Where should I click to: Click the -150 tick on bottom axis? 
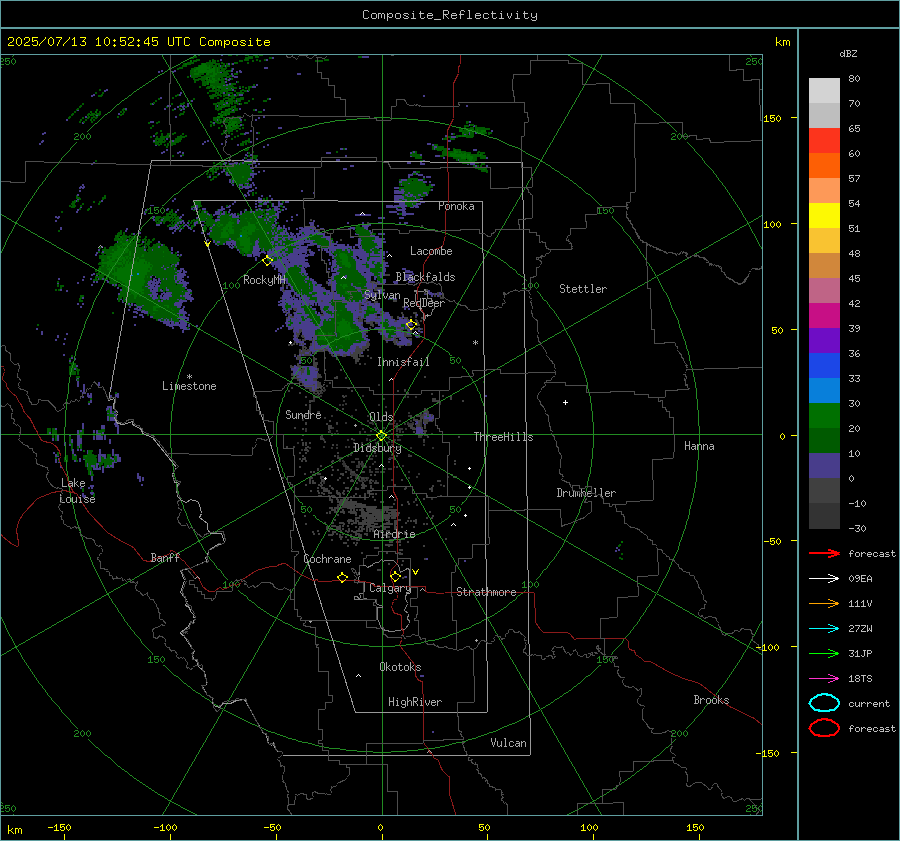coord(59,827)
